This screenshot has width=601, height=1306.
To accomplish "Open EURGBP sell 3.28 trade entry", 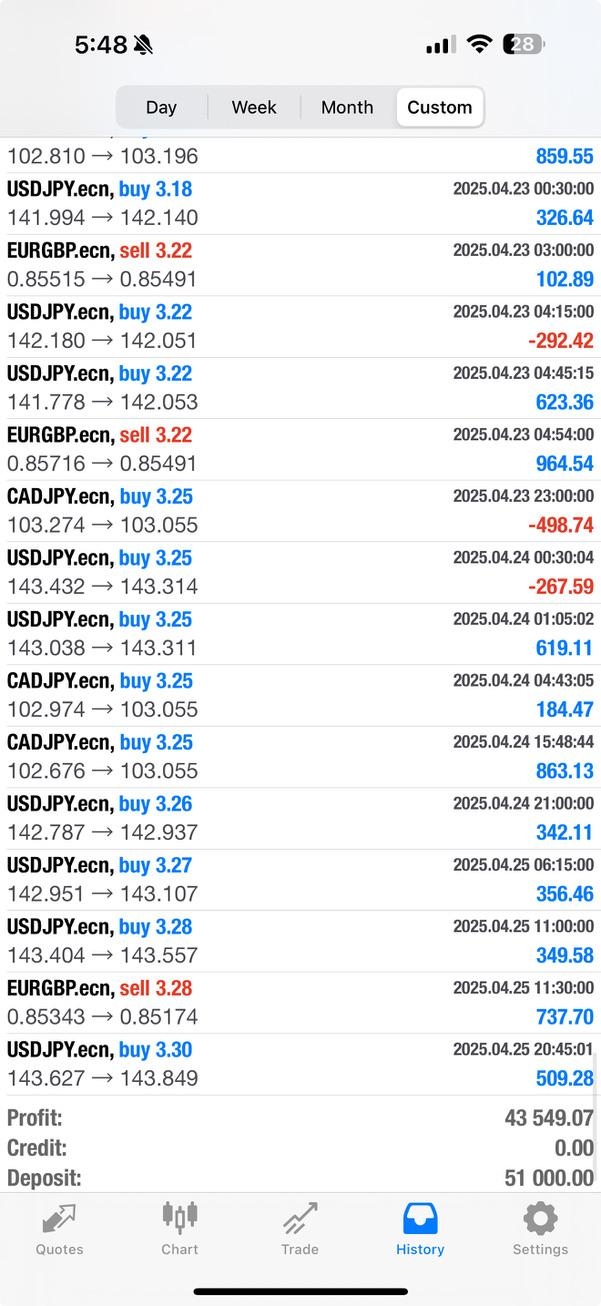I will pyautogui.click(x=300, y=1002).
